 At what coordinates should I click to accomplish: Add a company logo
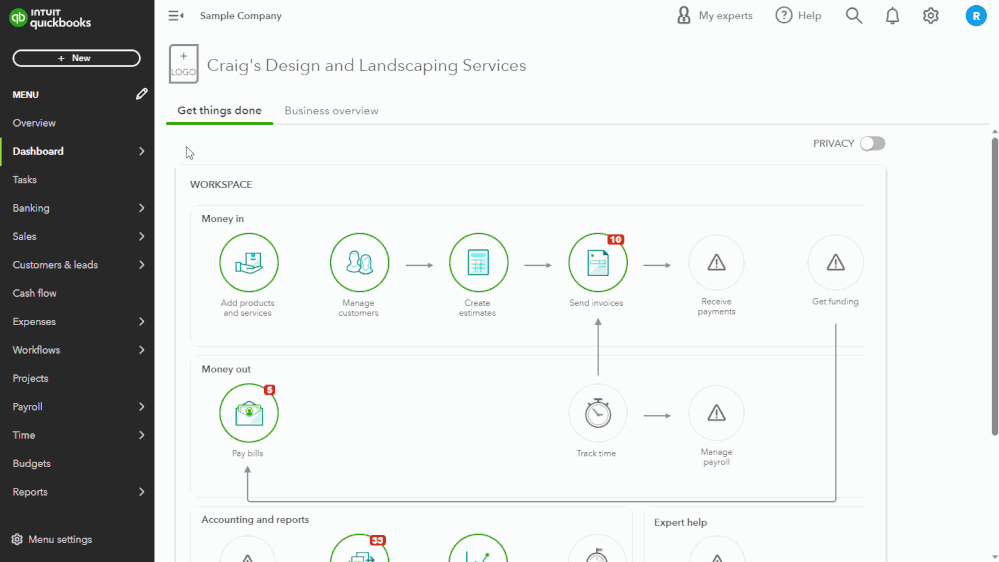coord(183,64)
